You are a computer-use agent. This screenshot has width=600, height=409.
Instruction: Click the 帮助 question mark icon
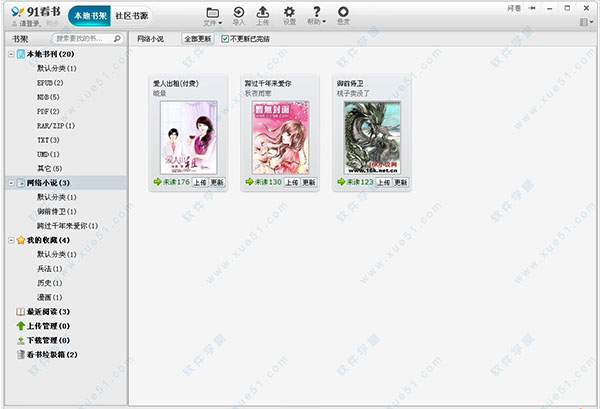[x=316, y=11]
